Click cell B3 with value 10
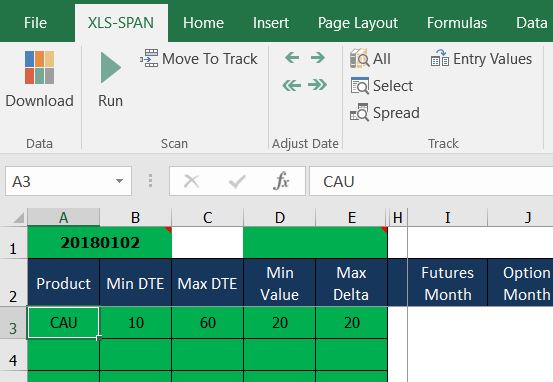553x382 pixels. tap(135, 323)
